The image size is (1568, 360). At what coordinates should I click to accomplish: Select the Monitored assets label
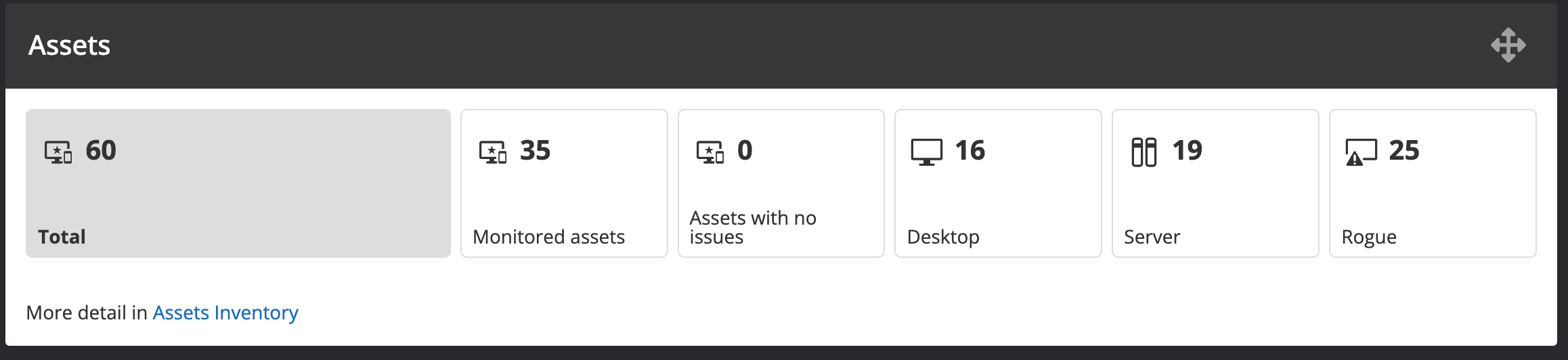point(548,237)
